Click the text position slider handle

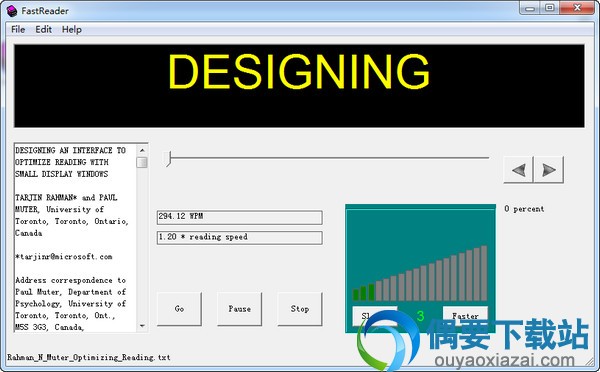tap(167, 158)
